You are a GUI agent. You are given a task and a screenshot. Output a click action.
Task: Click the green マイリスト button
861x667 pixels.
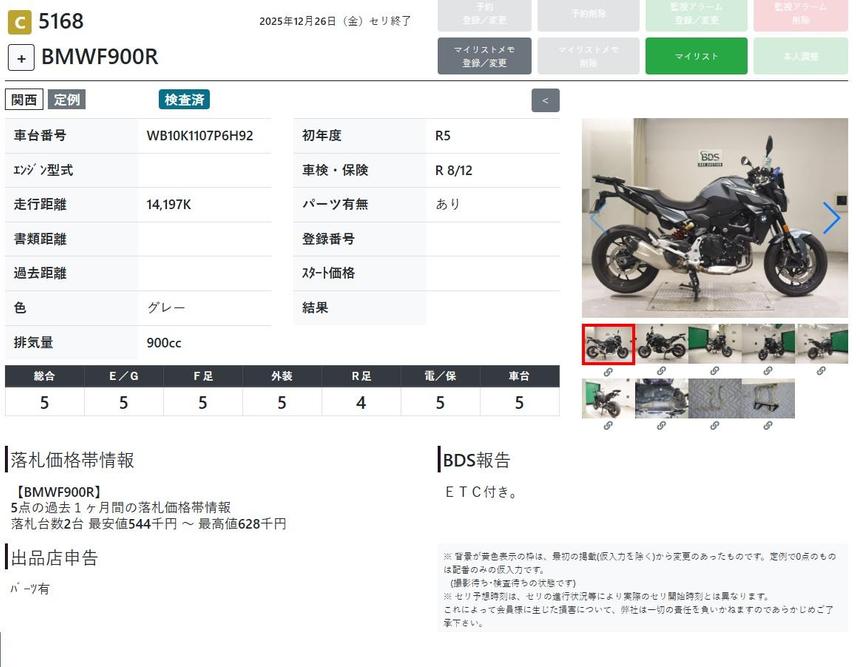point(696,56)
